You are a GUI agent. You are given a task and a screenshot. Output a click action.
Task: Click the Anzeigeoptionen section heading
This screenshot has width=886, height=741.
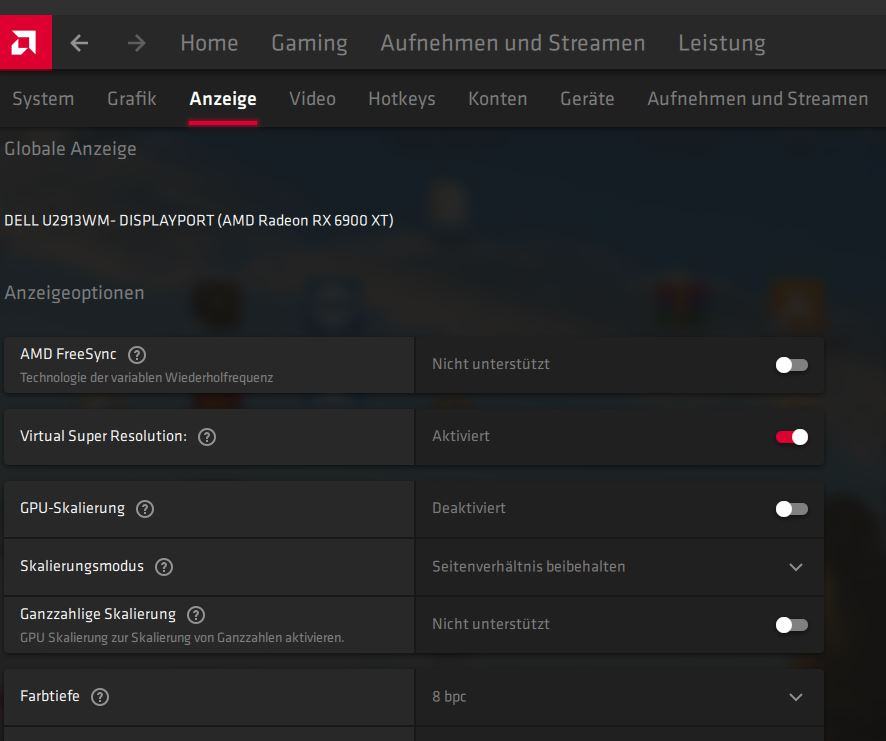(75, 293)
